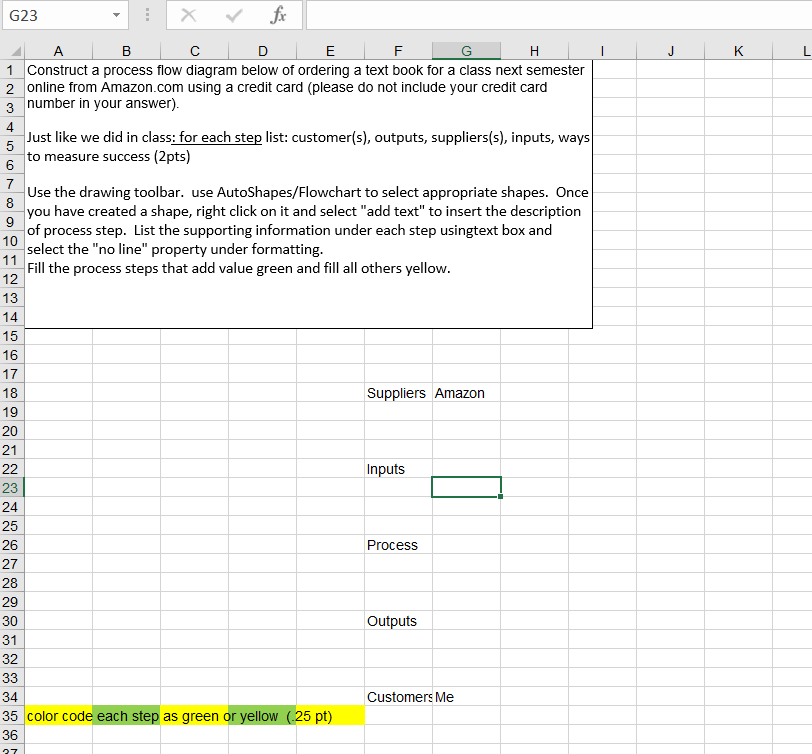Select column B header
Viewport: 812px width, 754px height.
tap(126, 51)
